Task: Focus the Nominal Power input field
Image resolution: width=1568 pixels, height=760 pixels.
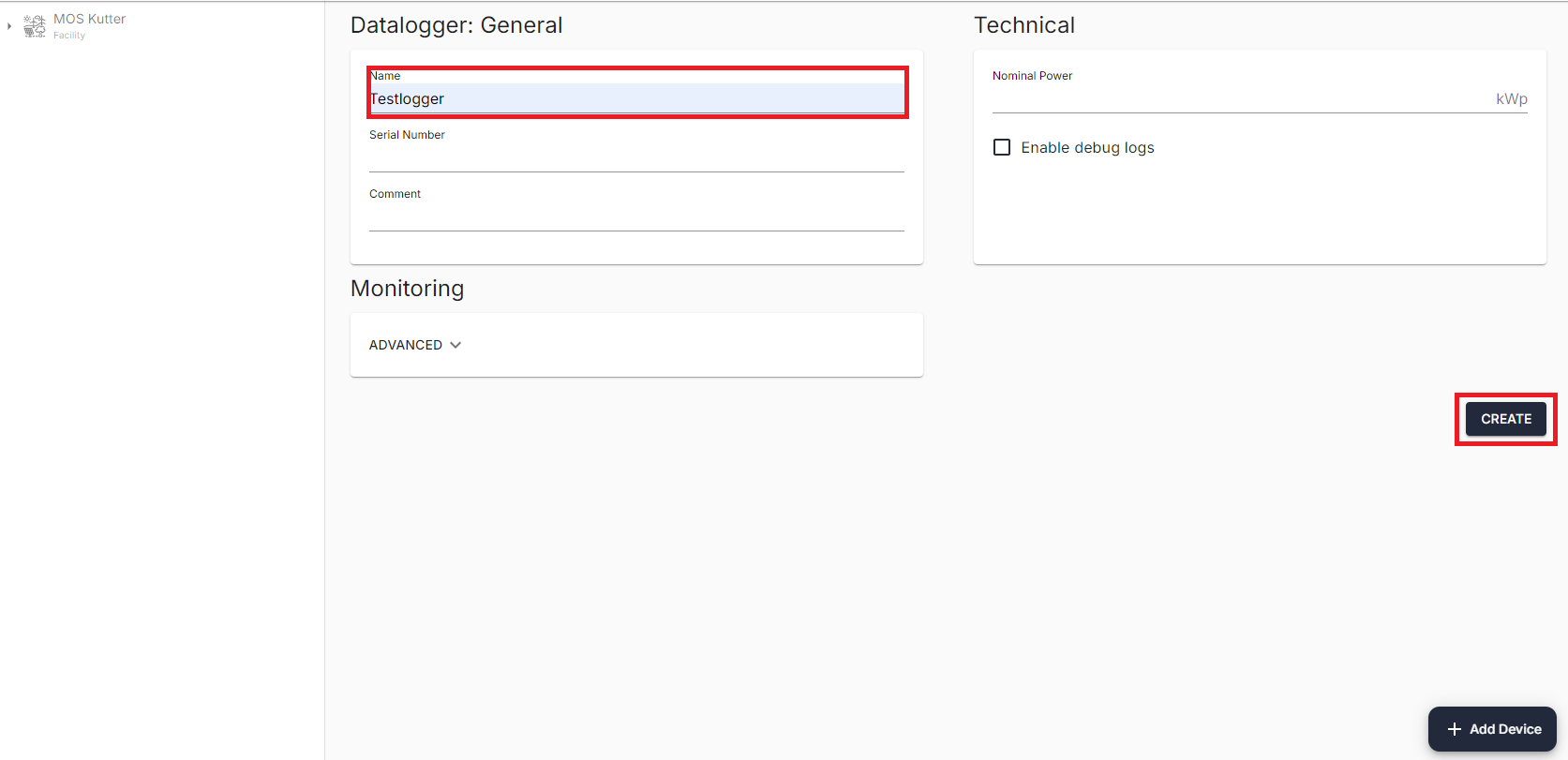Action: click(x=1239, y=98)
